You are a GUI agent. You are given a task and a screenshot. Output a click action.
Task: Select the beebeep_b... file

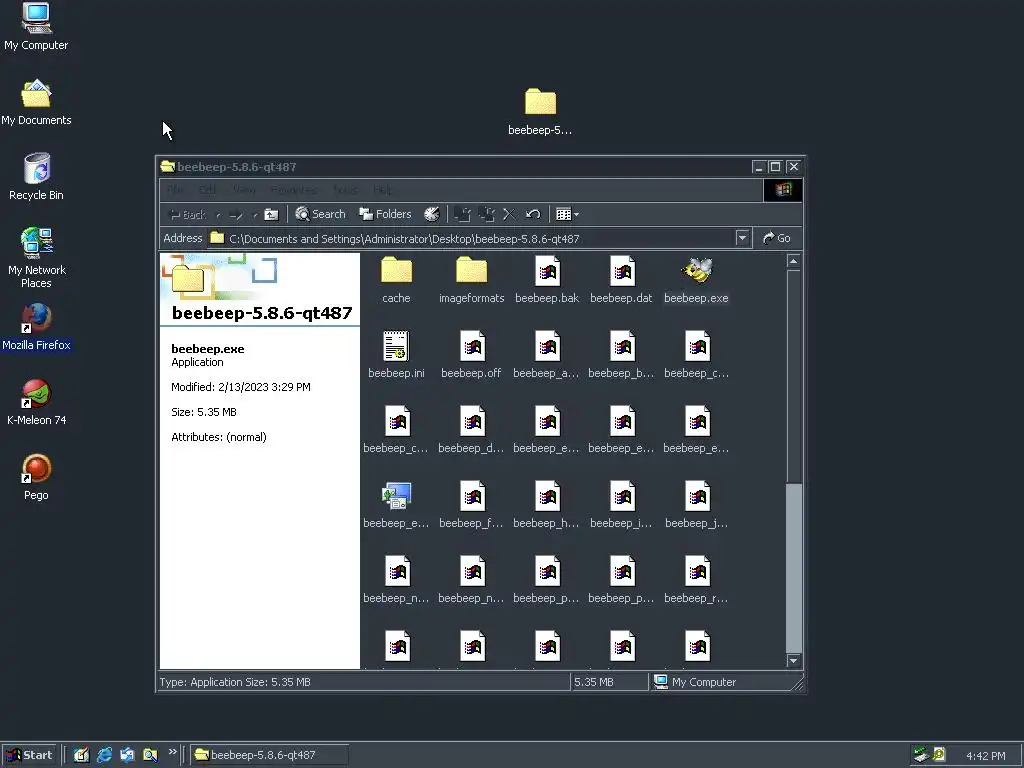(x=622, y=355)
